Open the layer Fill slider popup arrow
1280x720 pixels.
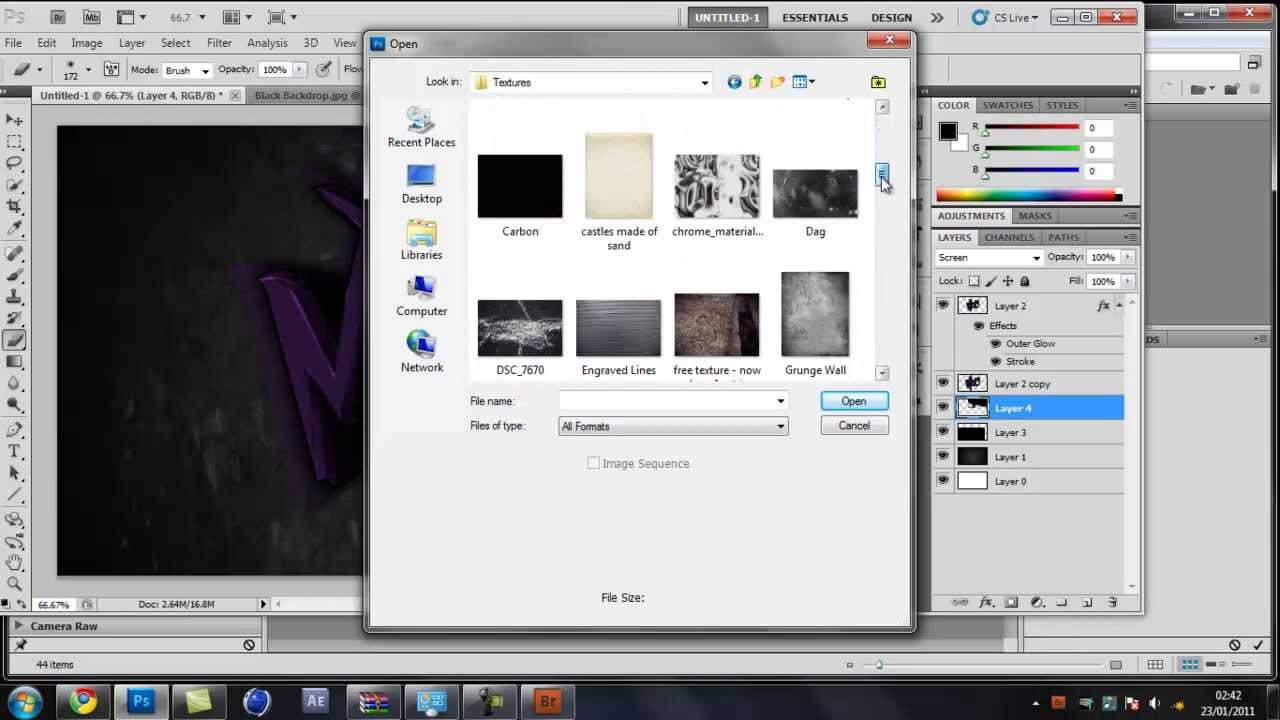coord(1128,282)
